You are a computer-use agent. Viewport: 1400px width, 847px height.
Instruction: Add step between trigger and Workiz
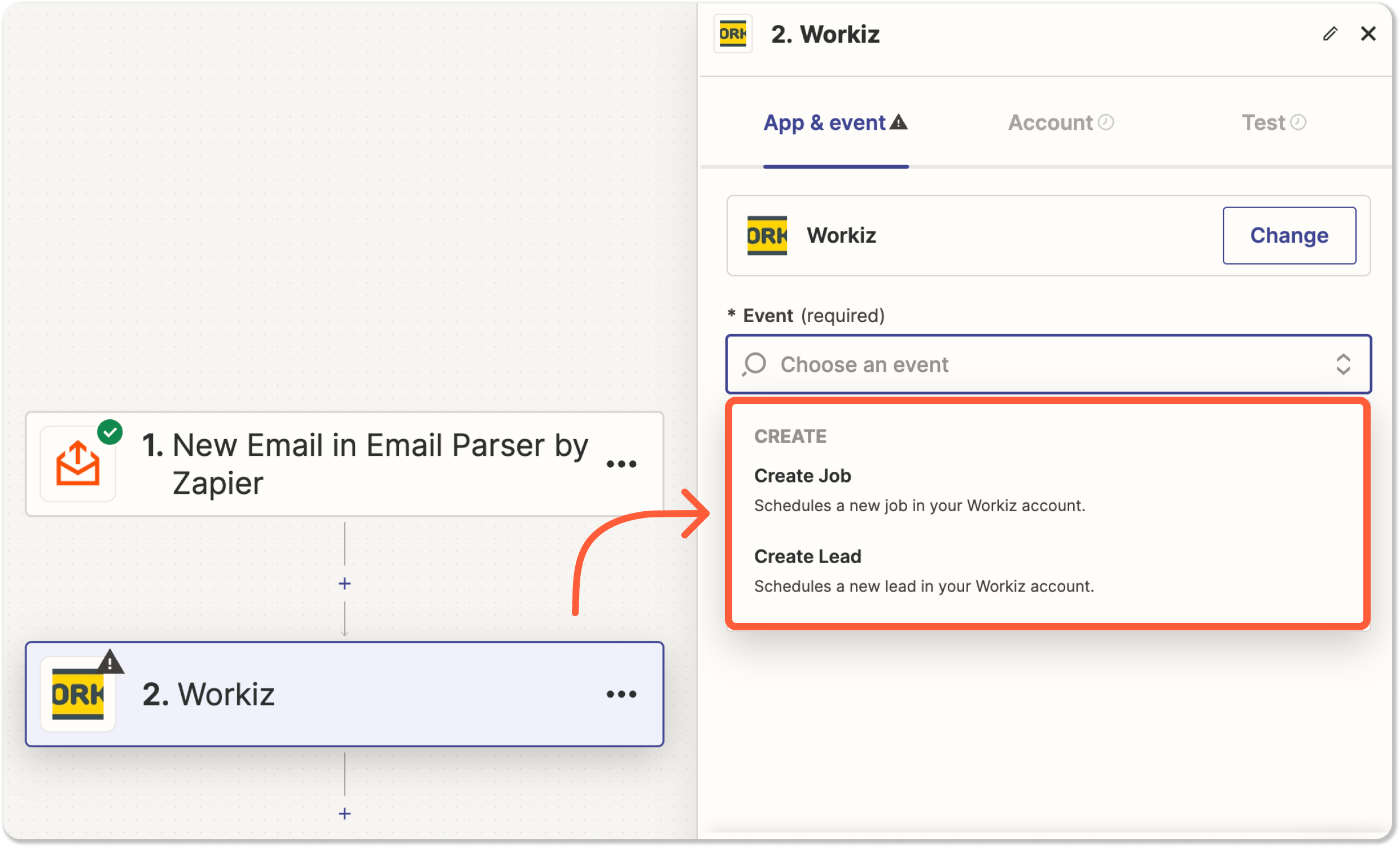tap(344, 583)
